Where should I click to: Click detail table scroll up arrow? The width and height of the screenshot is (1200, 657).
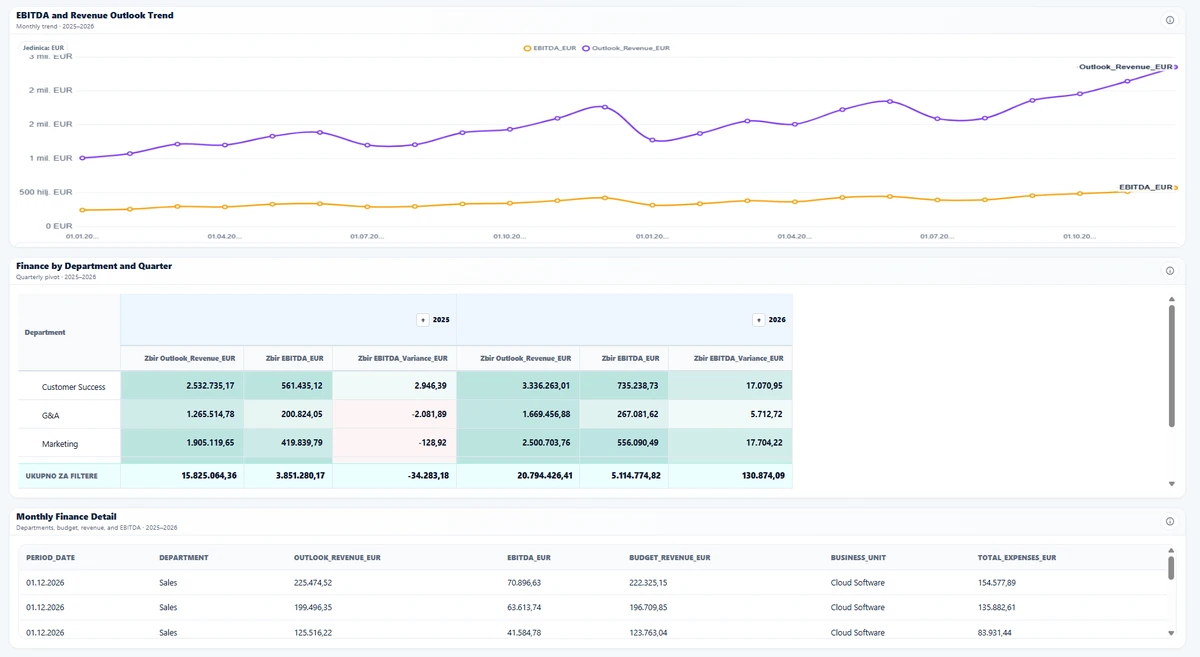tap(1171, 550)
